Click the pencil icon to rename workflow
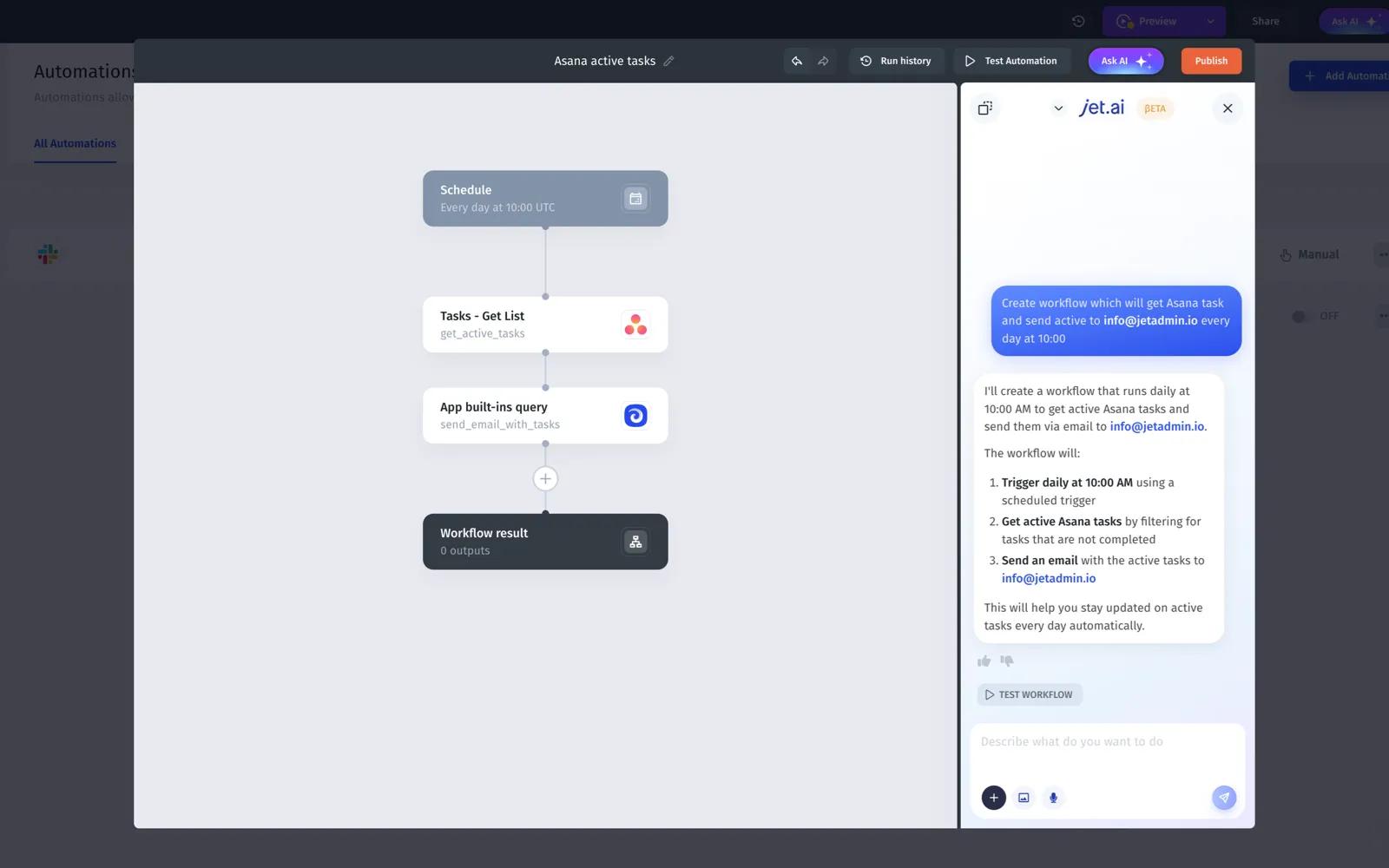 [x=668, y=61]
